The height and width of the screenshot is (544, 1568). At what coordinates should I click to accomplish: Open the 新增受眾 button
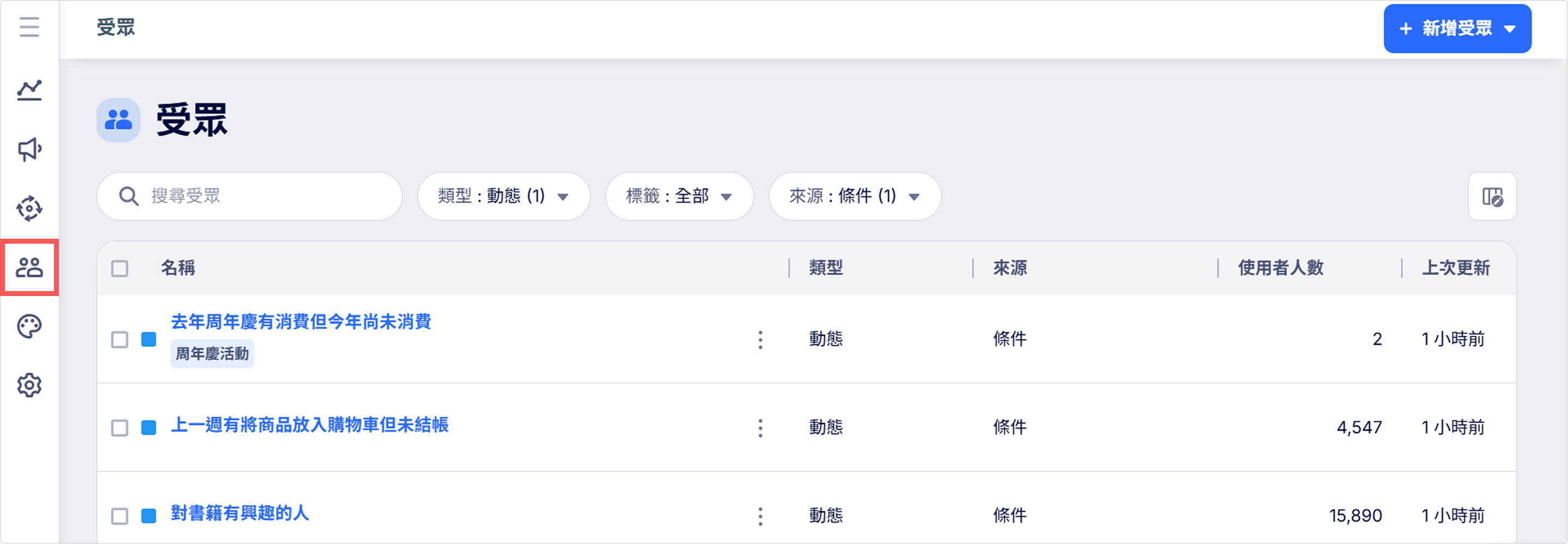pos(1457,29)
